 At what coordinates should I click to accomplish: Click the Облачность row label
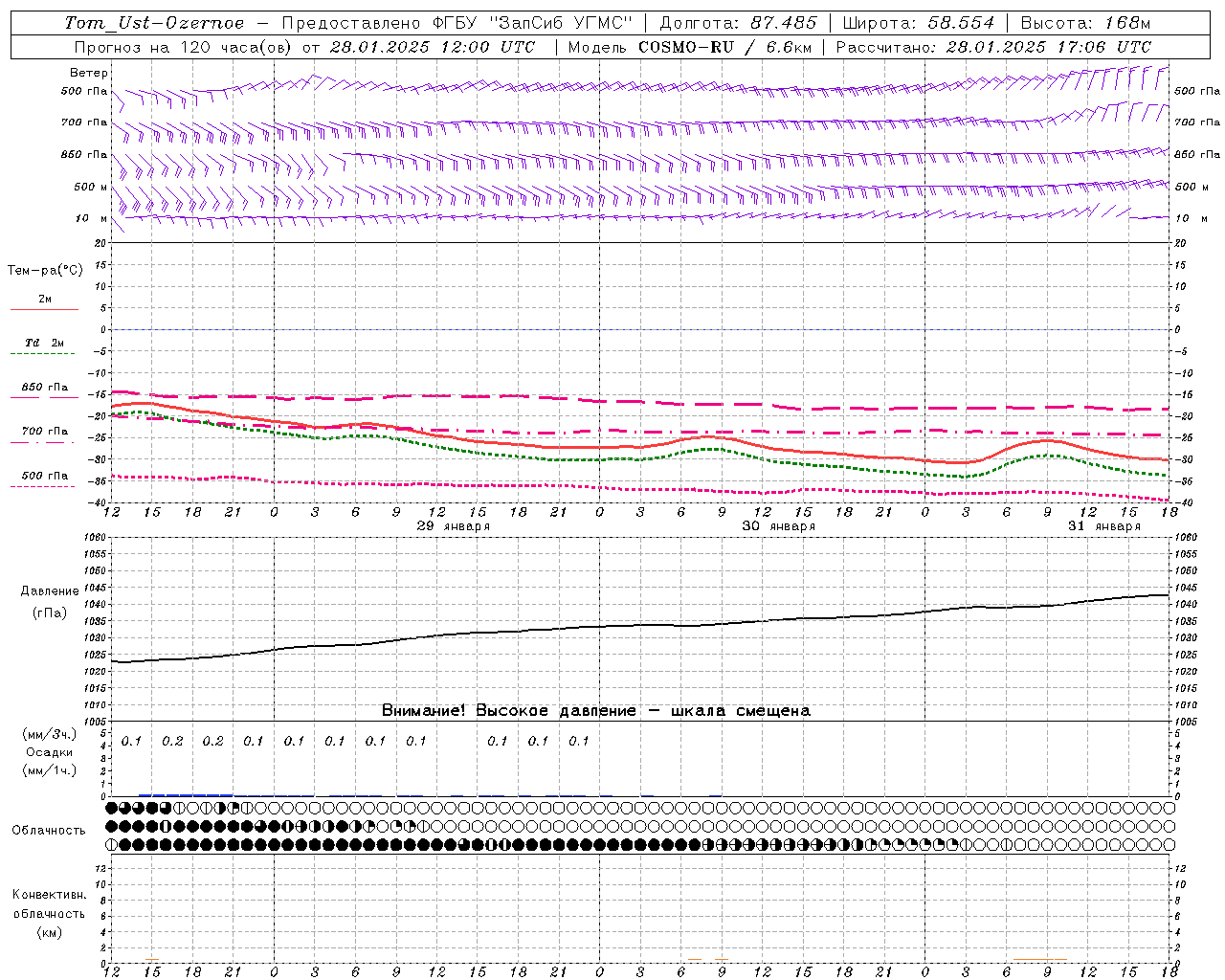click(x=49, y=830)
